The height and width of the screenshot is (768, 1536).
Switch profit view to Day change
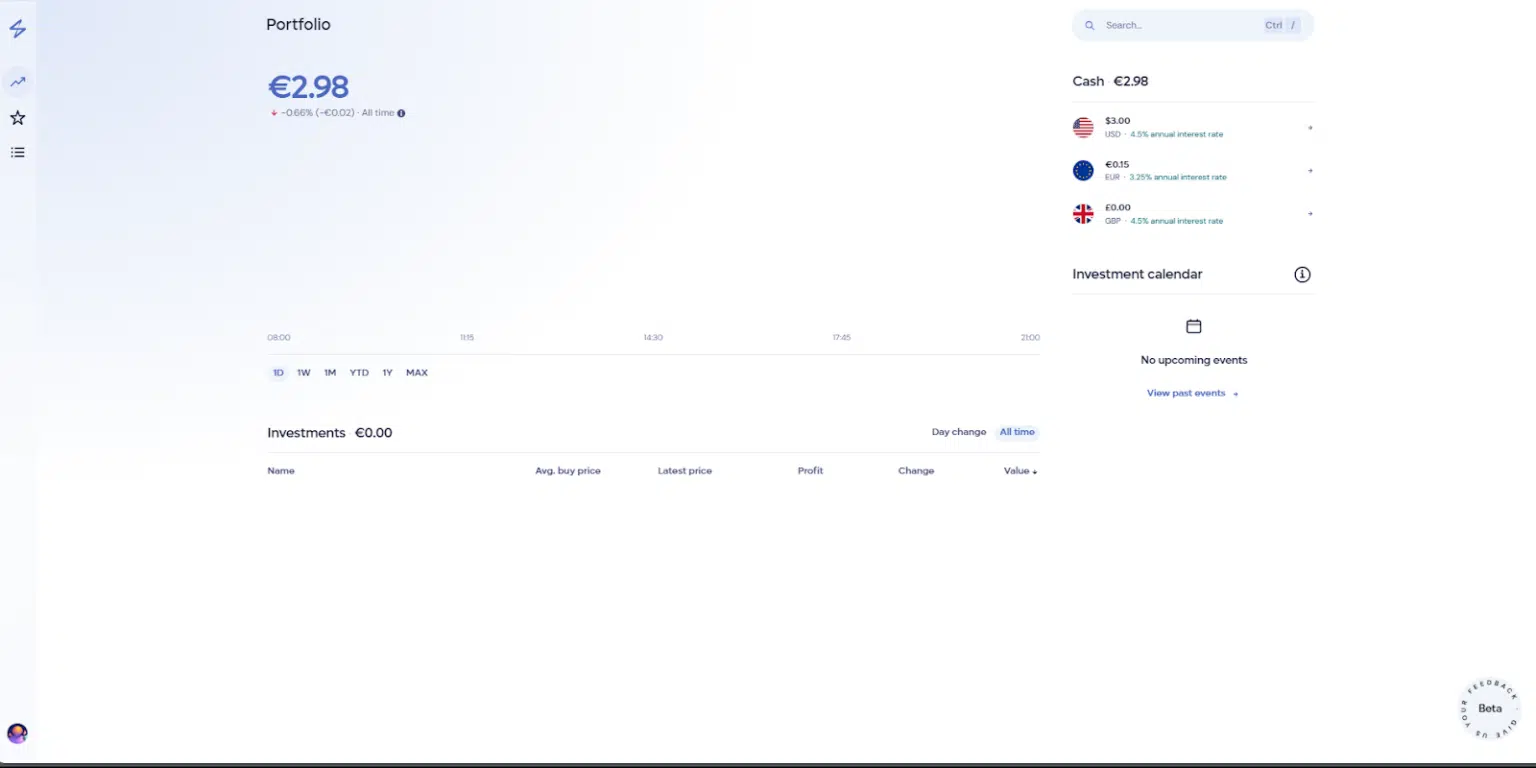pyautogui.click(x=958, y=431)
